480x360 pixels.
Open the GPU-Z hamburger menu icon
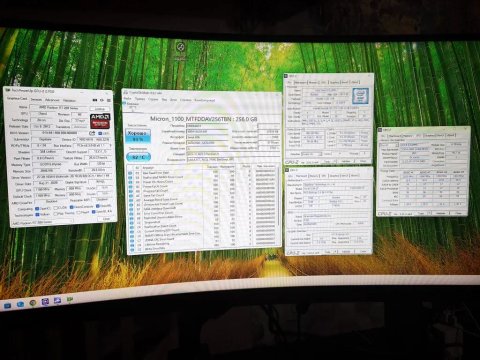coord(109,100)
